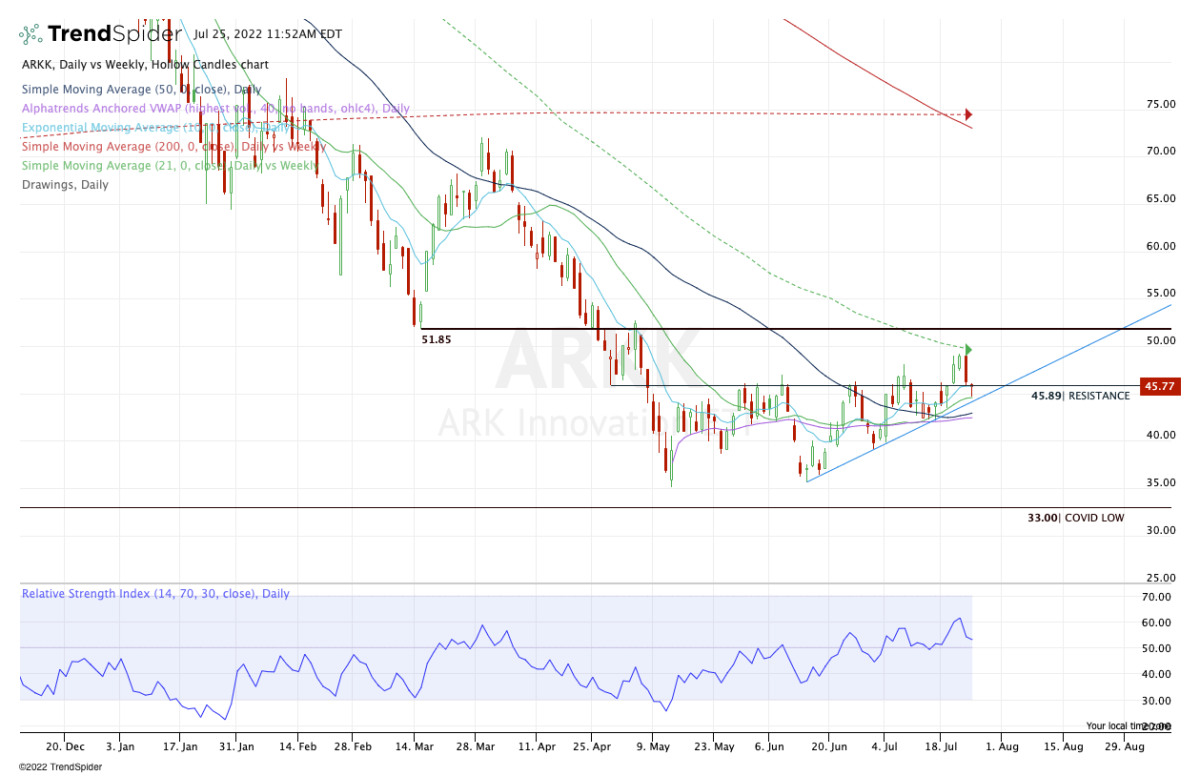The height and width of the screenshot is (776, 1200).
Task: Click the 75.00 price axis label
Action: (1160, 104)
